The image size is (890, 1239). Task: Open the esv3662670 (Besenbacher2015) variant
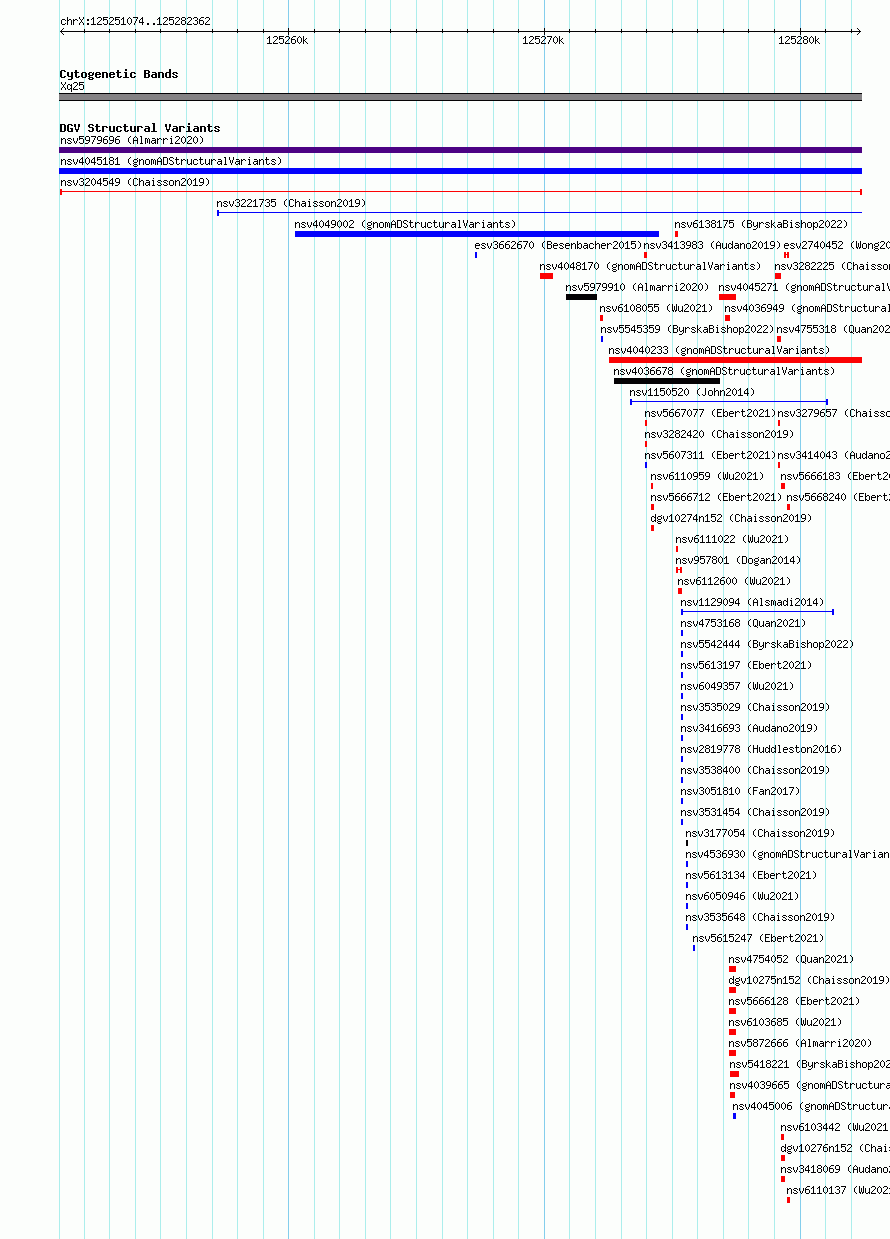558,245
